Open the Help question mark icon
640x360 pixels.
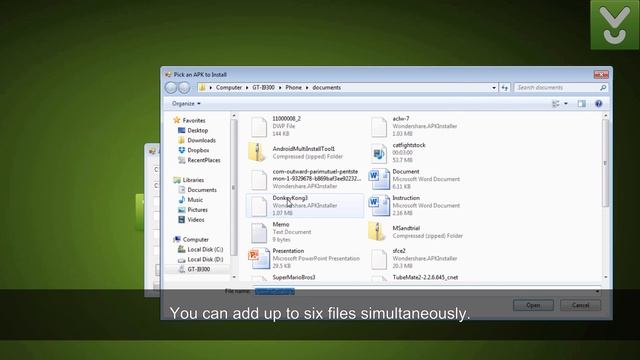(598, 104)
